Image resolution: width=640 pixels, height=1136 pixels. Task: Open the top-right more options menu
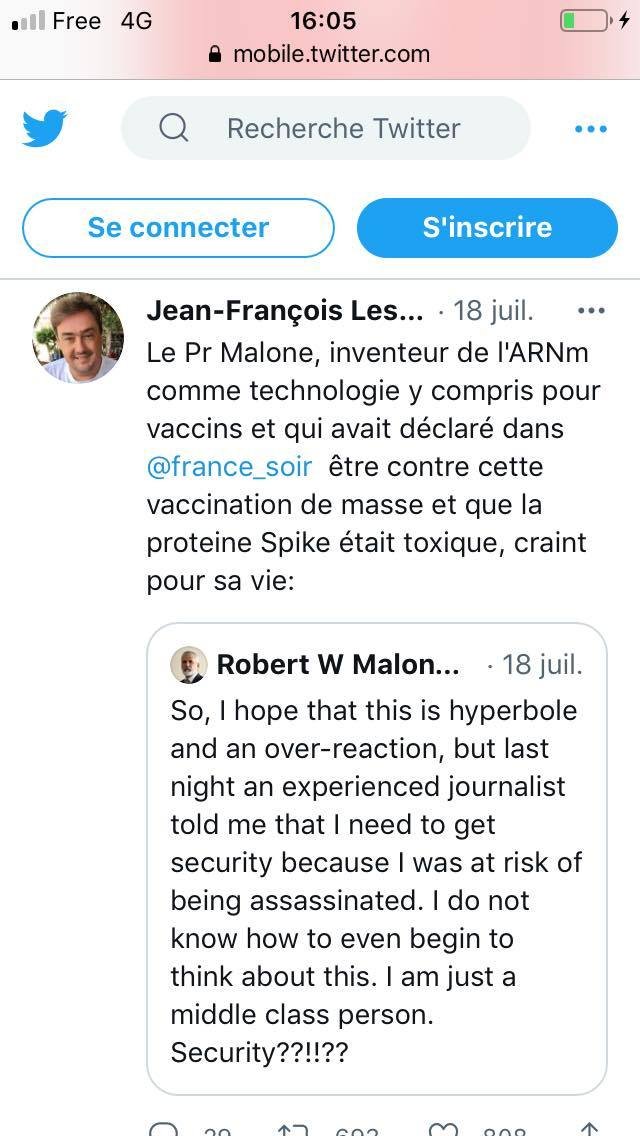591,128
